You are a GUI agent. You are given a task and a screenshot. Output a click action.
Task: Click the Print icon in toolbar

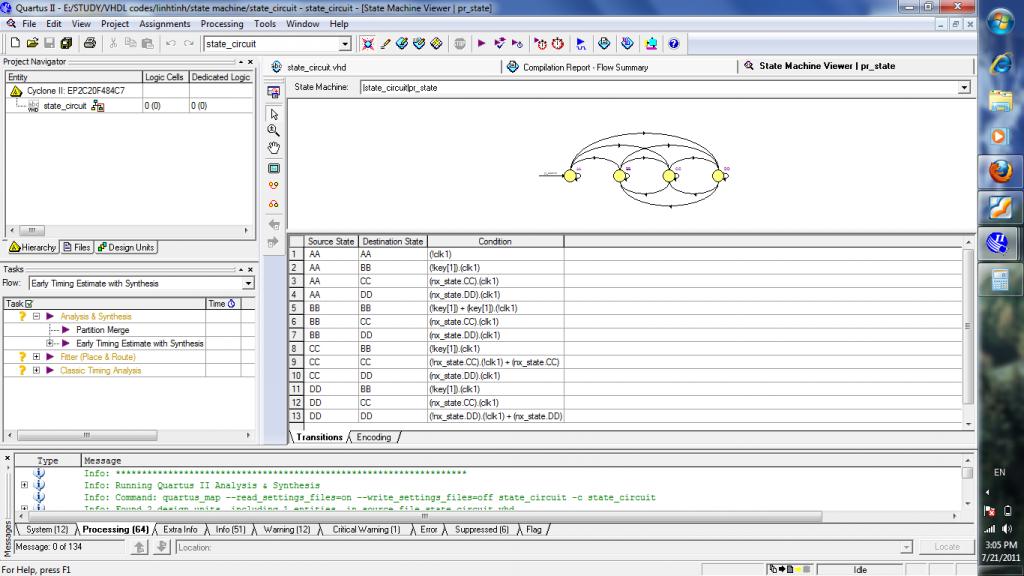click(x=90, y=44)
